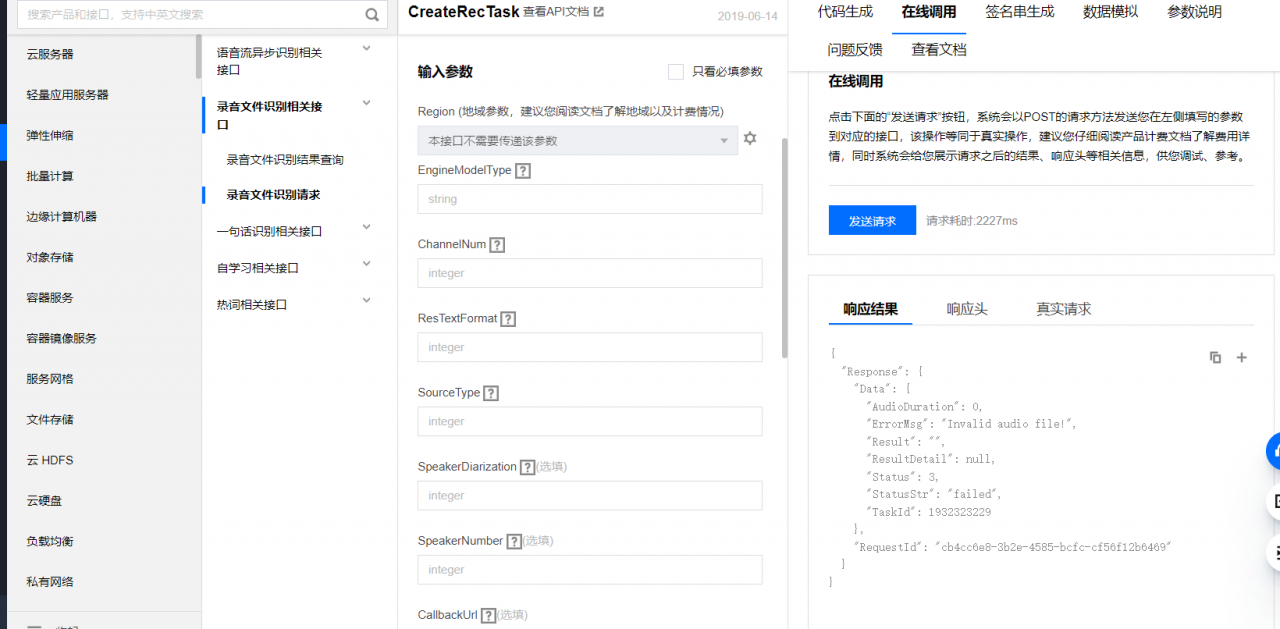
Task: Click the plus icon in the response result panel
Action: pos(1241,357)
